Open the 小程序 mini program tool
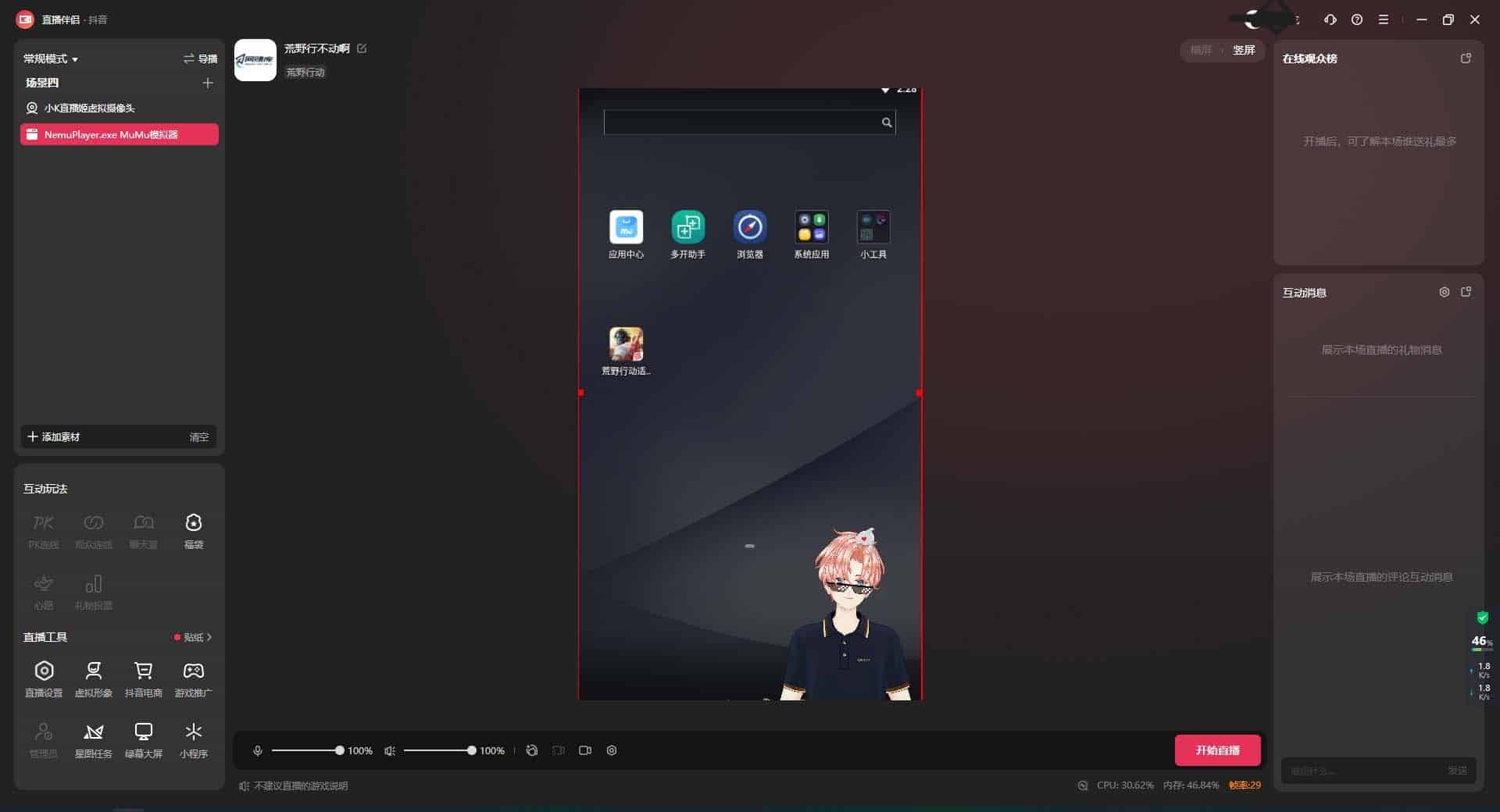The image size is (1500, 812). 193,739
